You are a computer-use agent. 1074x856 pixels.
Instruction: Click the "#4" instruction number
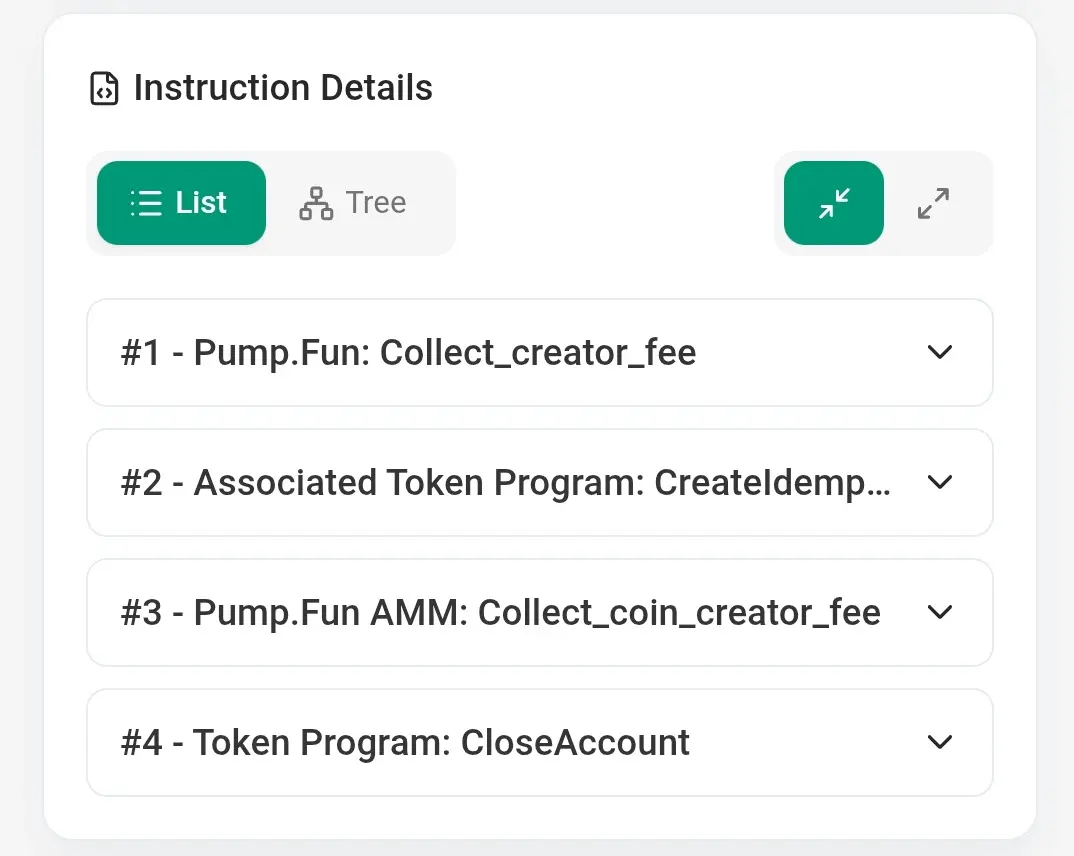[141, 742]
